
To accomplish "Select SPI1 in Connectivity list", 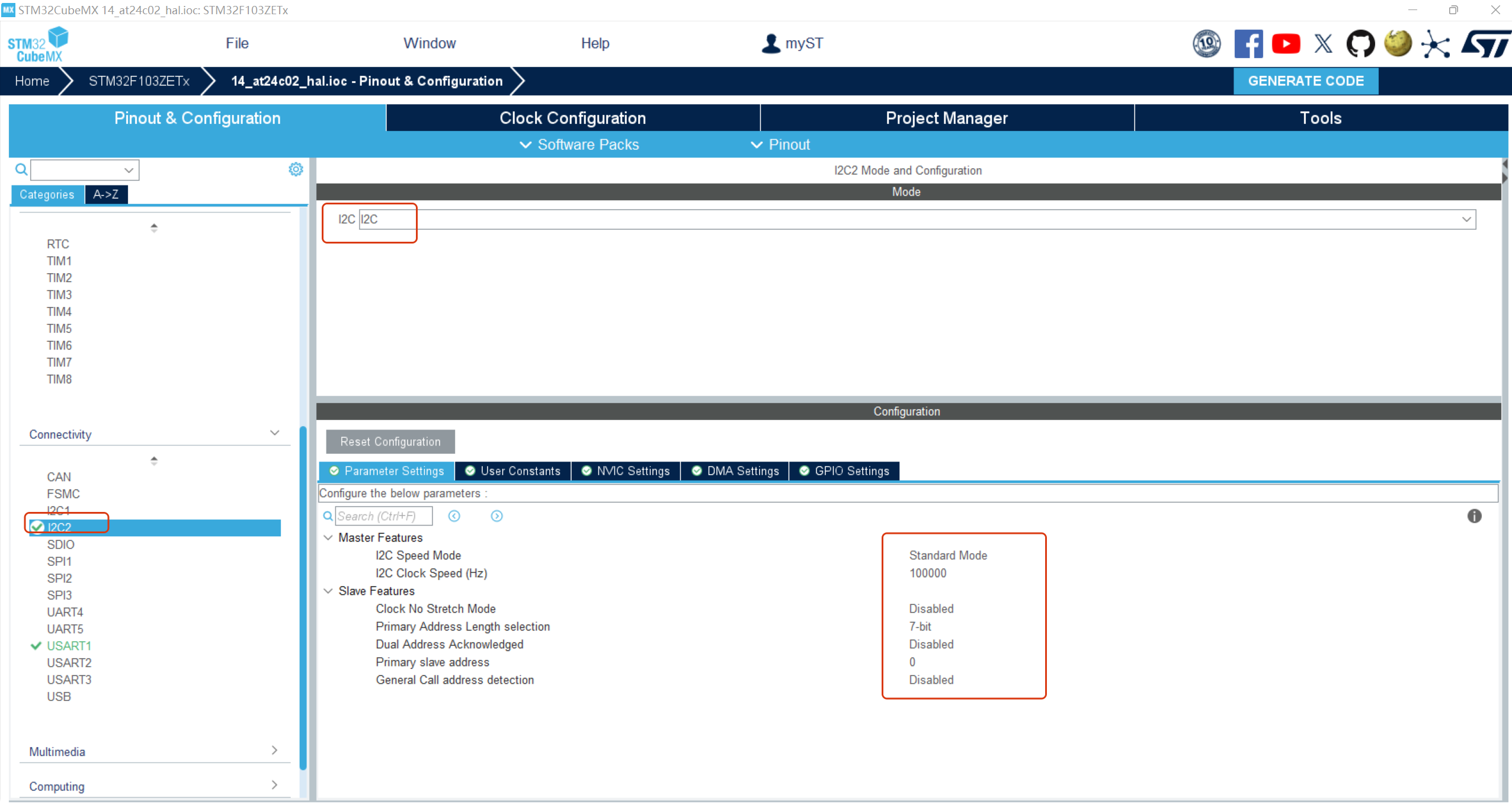I will [59, 561].
